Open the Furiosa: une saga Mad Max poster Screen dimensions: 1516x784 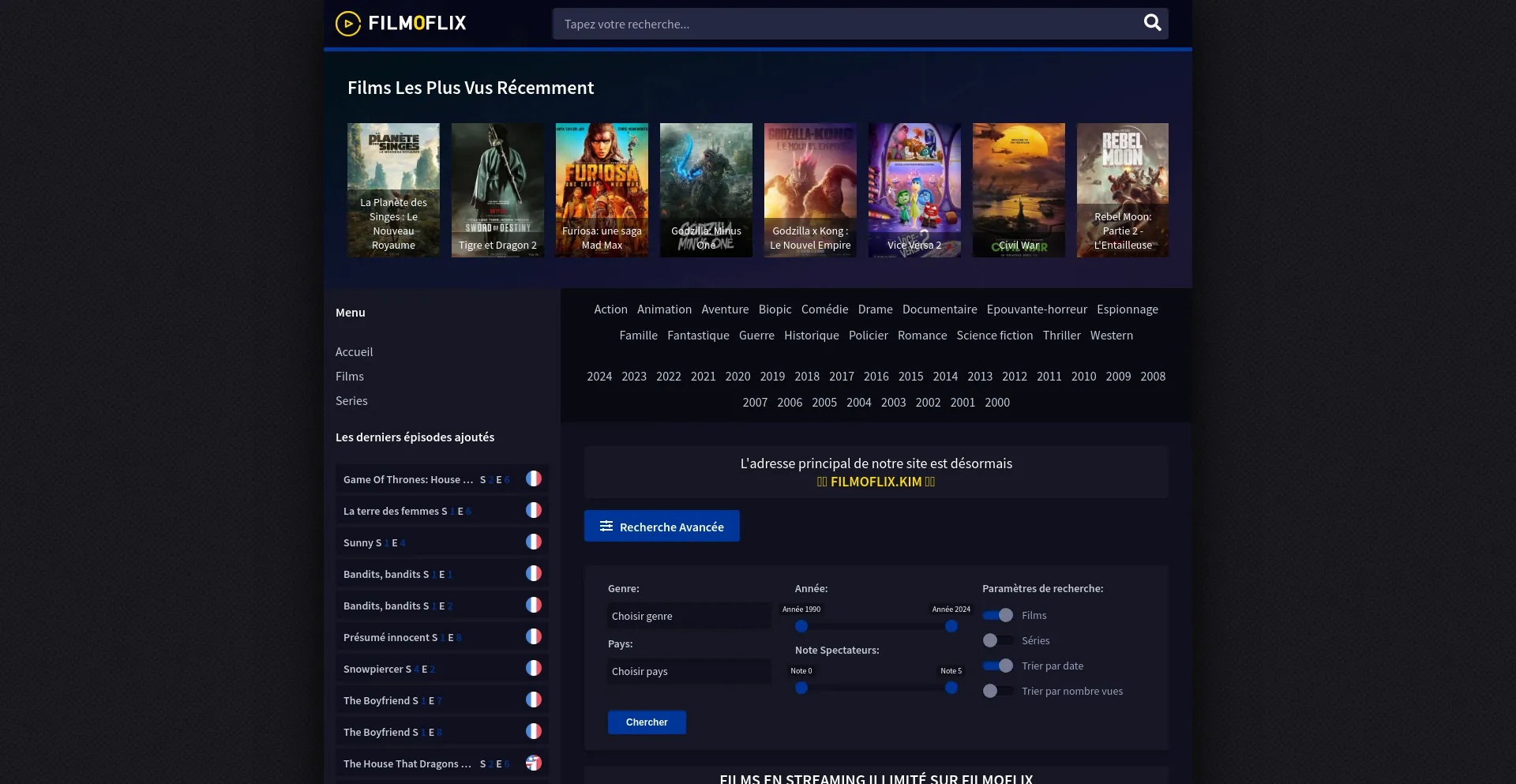602,189
